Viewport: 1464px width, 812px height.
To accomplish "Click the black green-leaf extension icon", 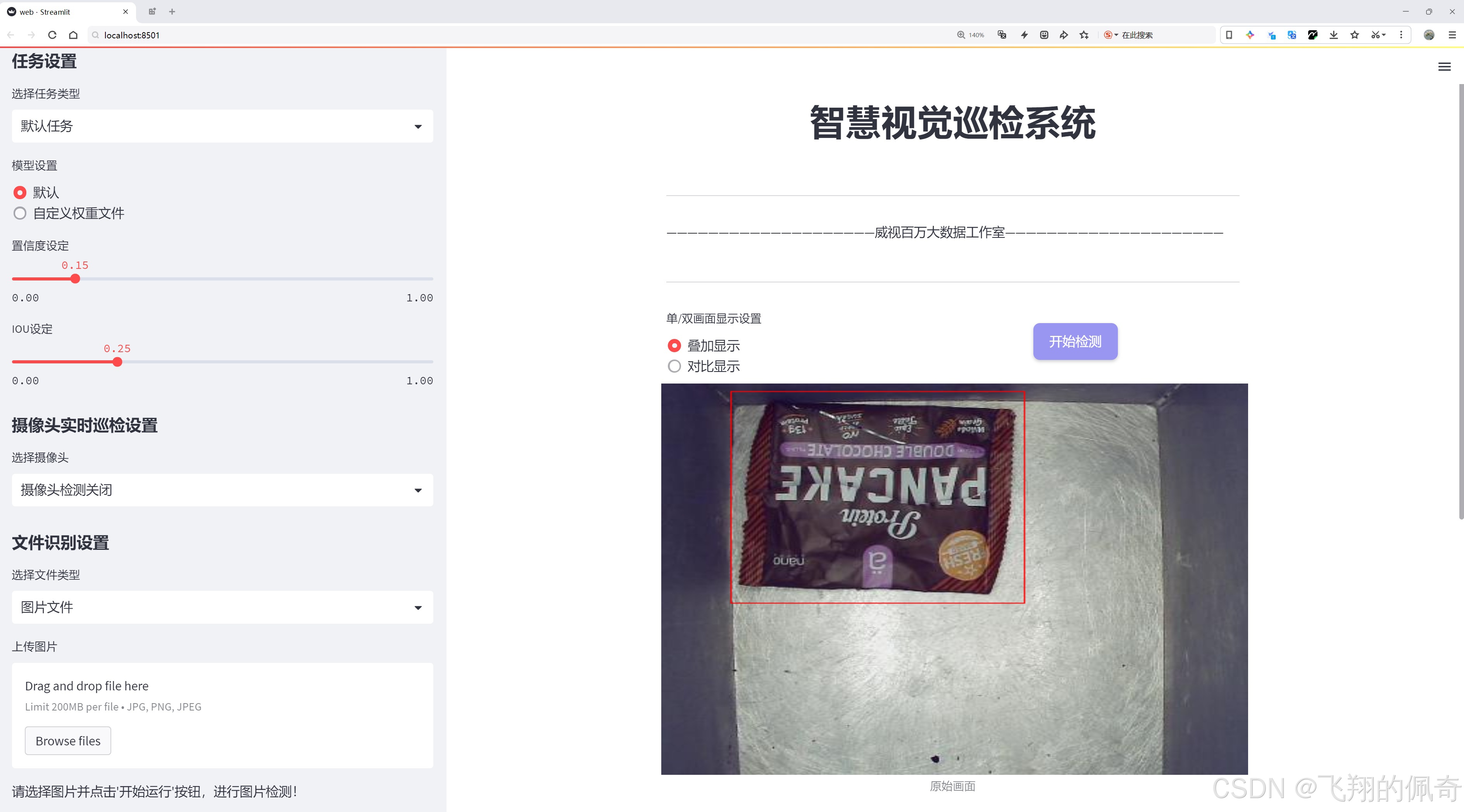I will click(1313, 35).
